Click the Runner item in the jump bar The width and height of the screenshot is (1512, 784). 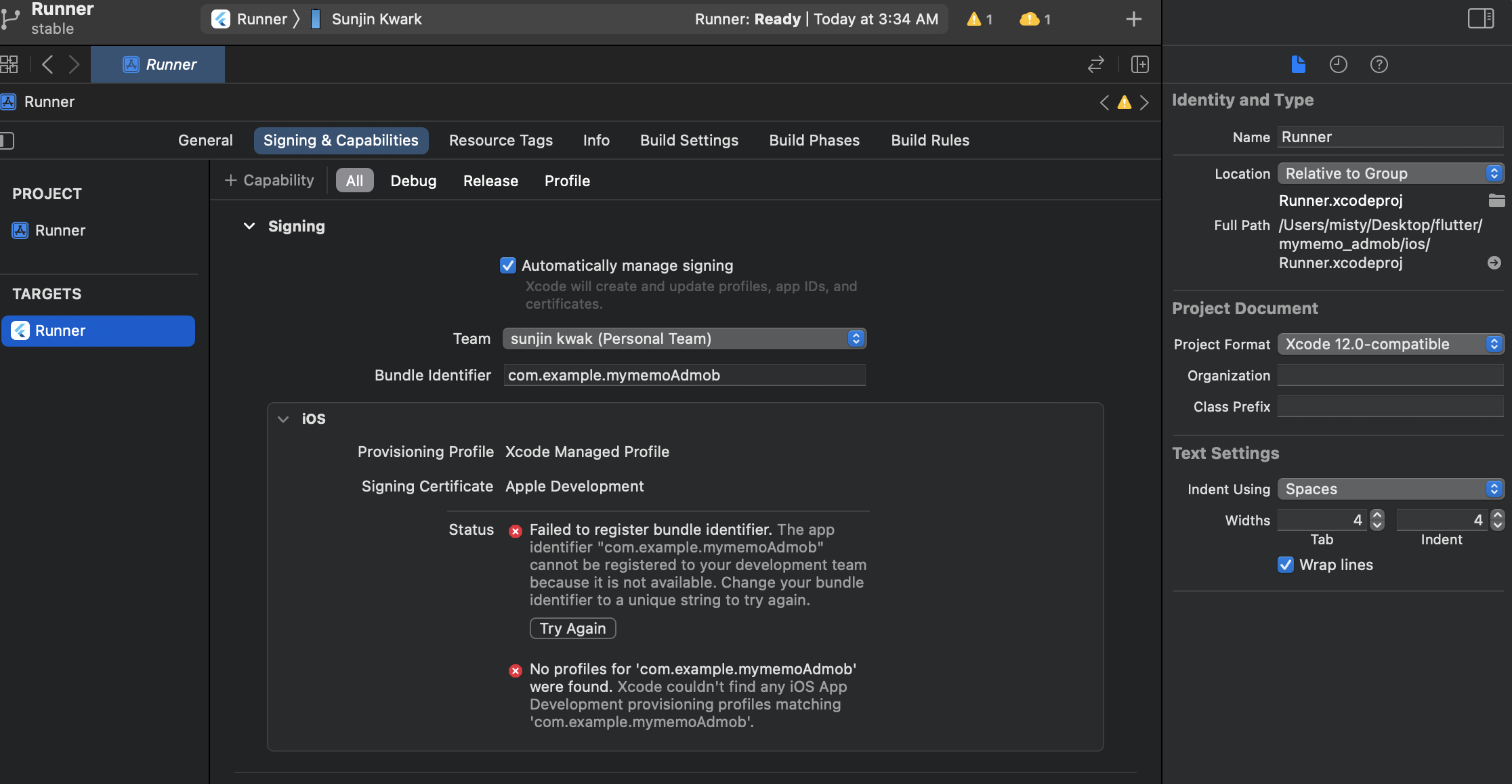click(38, 102)
